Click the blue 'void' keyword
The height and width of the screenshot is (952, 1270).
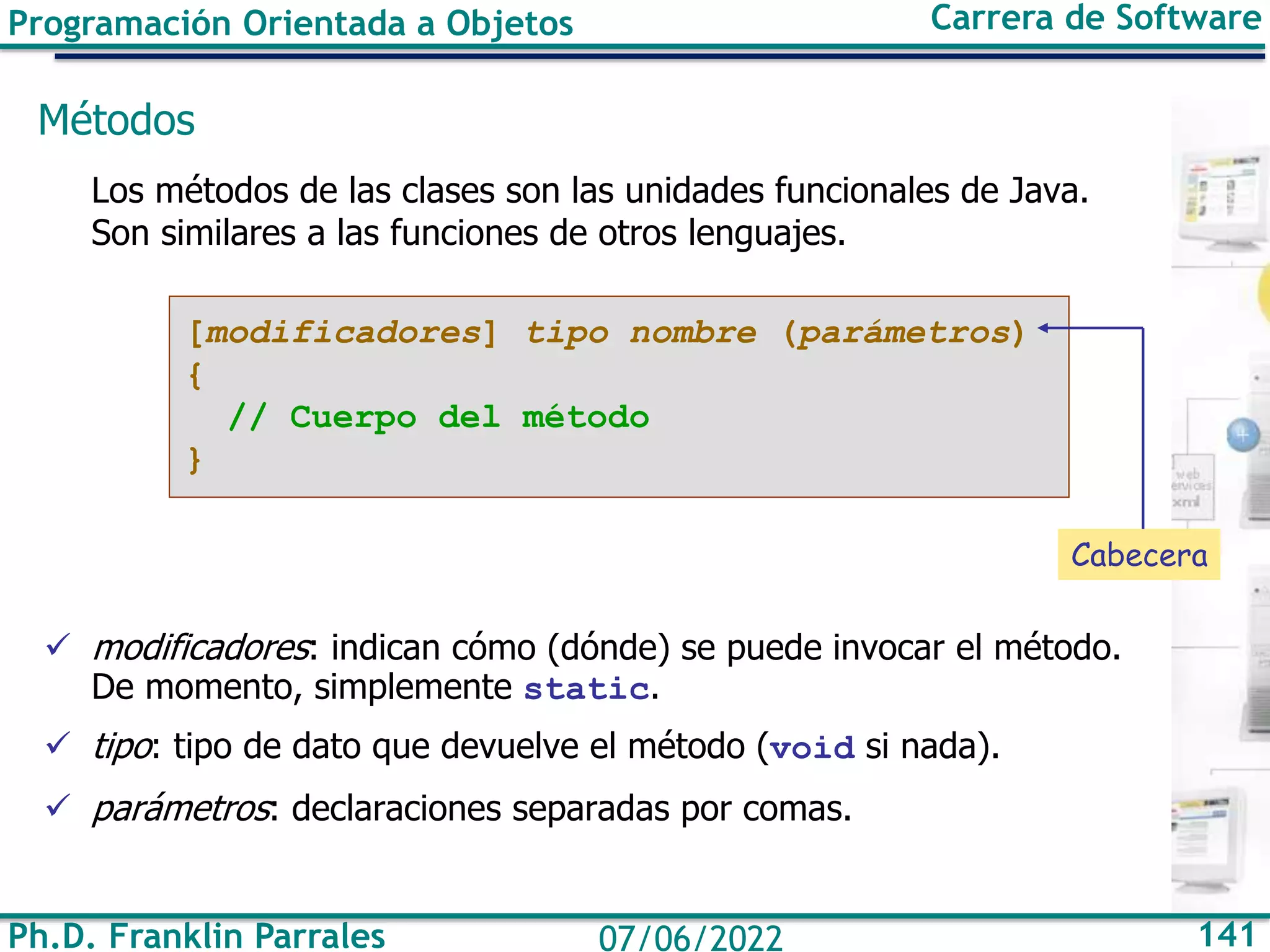[812, 748]
